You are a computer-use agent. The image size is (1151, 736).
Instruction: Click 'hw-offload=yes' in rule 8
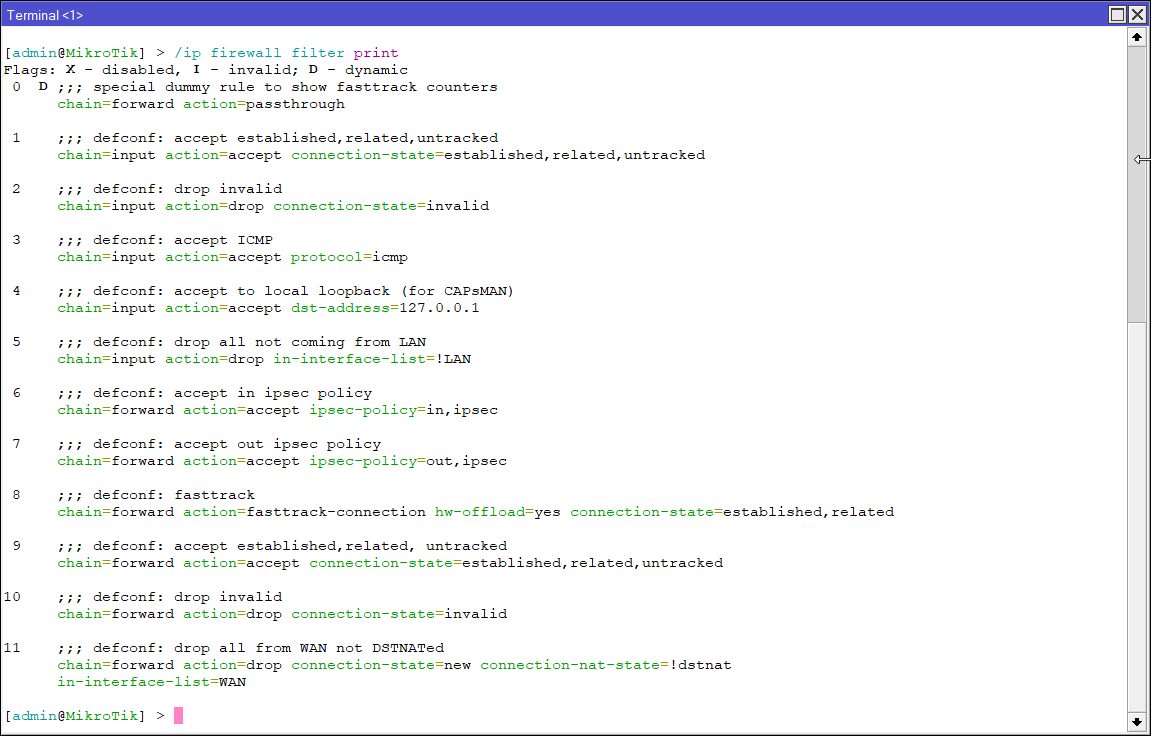tap(498, 511)
